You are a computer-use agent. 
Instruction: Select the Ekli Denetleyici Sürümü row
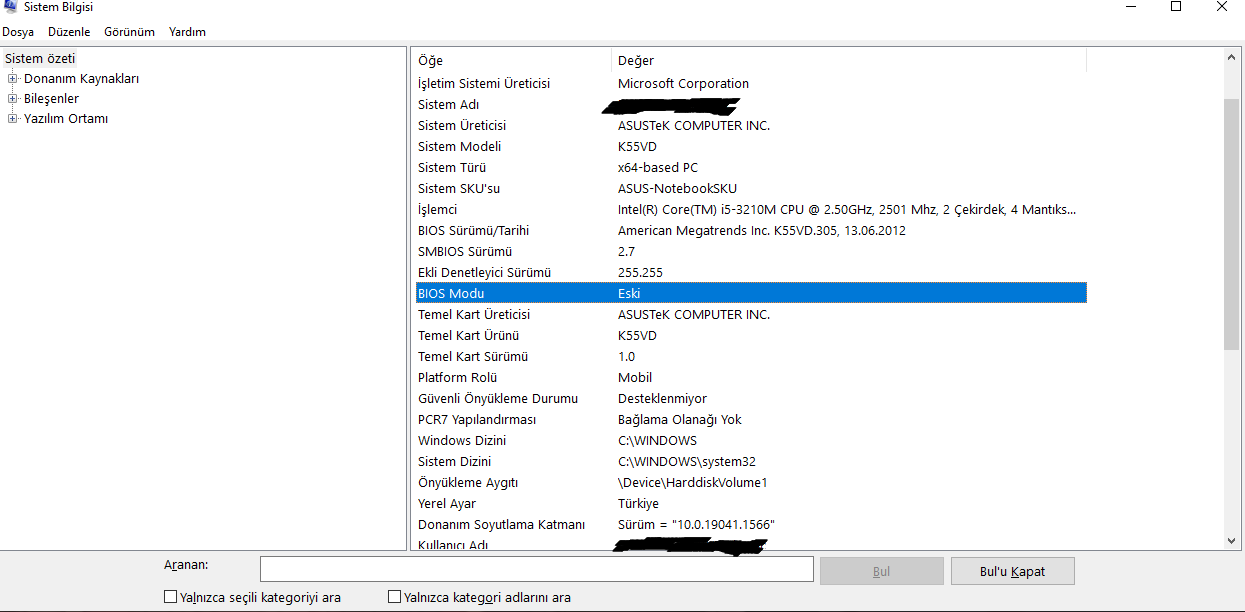point(751,272)
